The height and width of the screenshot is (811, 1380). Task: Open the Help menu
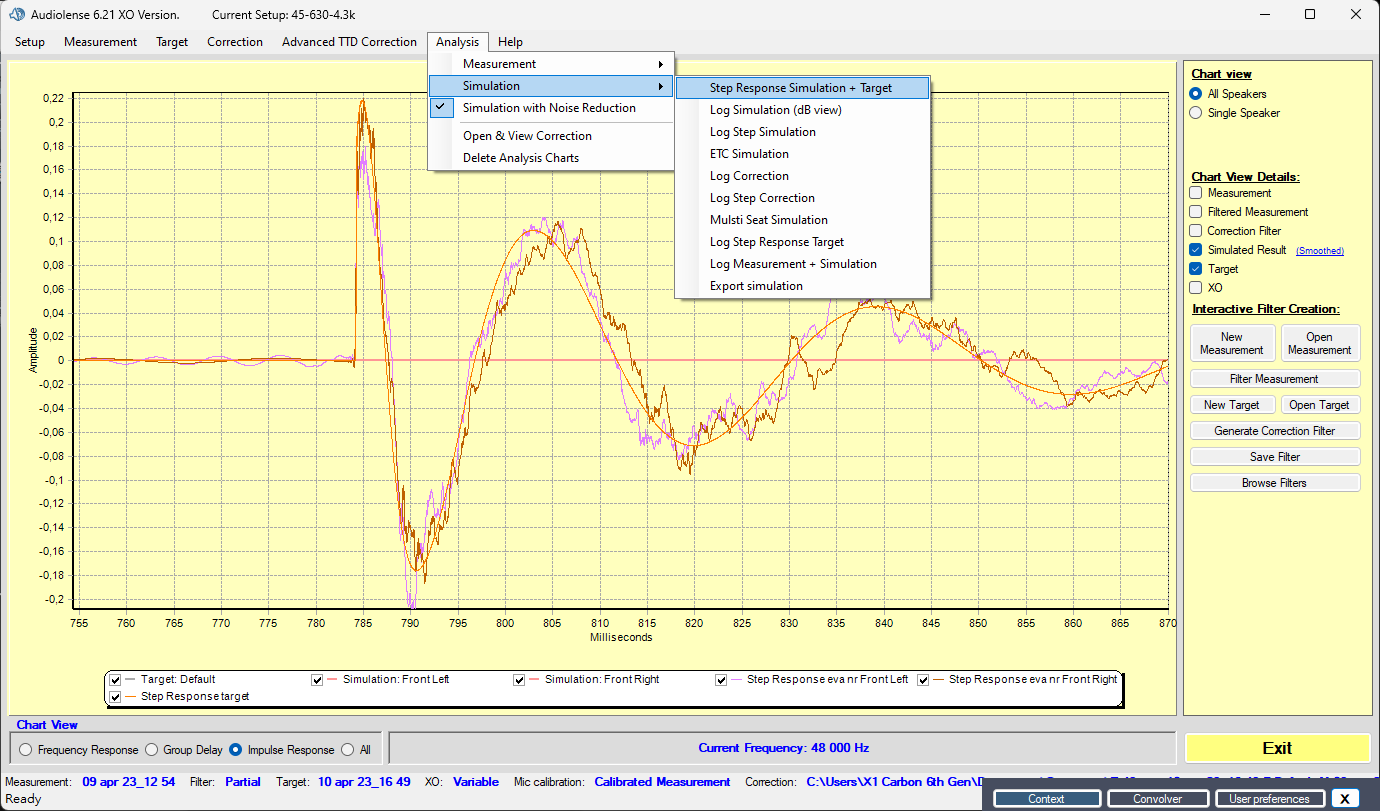pos(510,42)
